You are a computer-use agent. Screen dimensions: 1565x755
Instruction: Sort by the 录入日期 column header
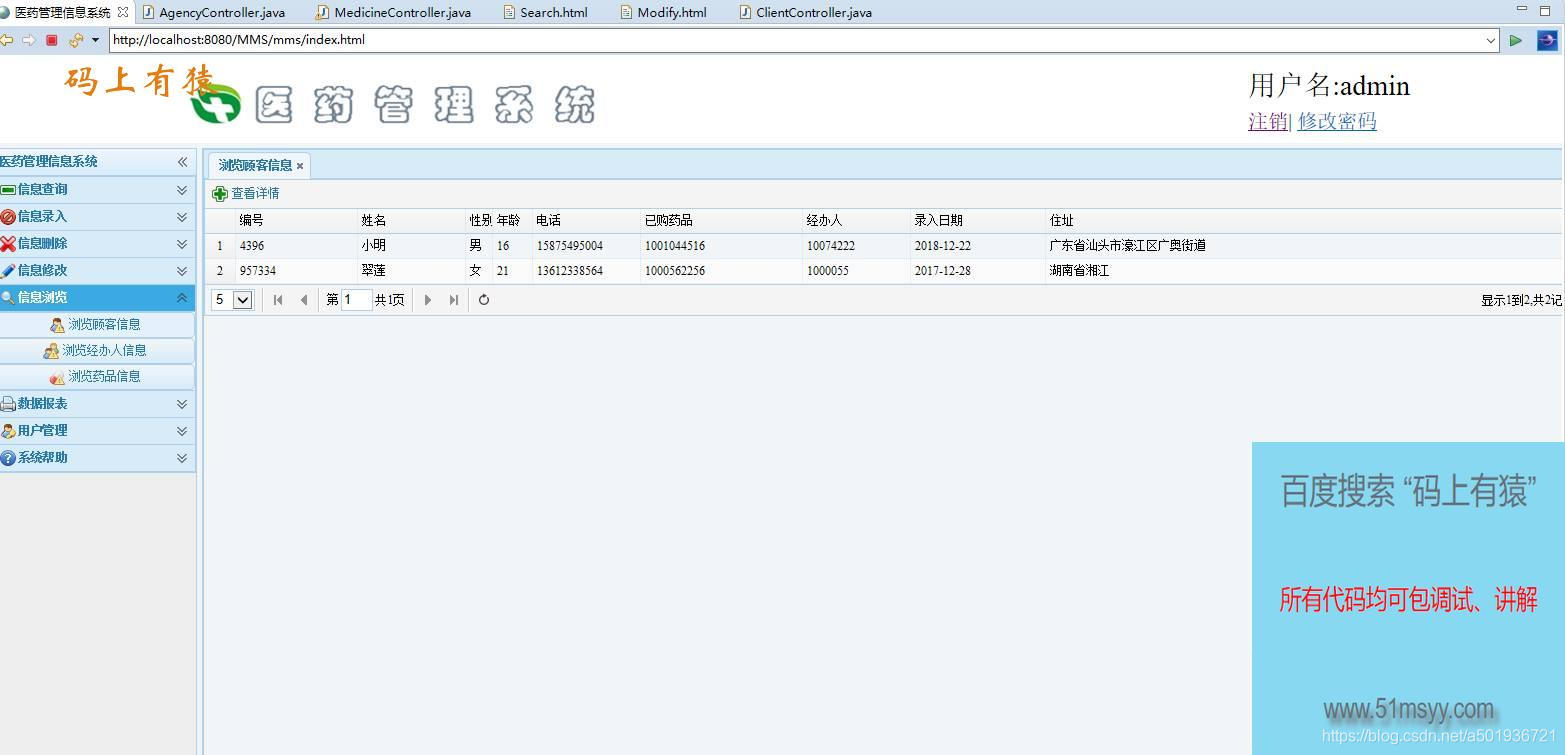(x=978, y=220)
